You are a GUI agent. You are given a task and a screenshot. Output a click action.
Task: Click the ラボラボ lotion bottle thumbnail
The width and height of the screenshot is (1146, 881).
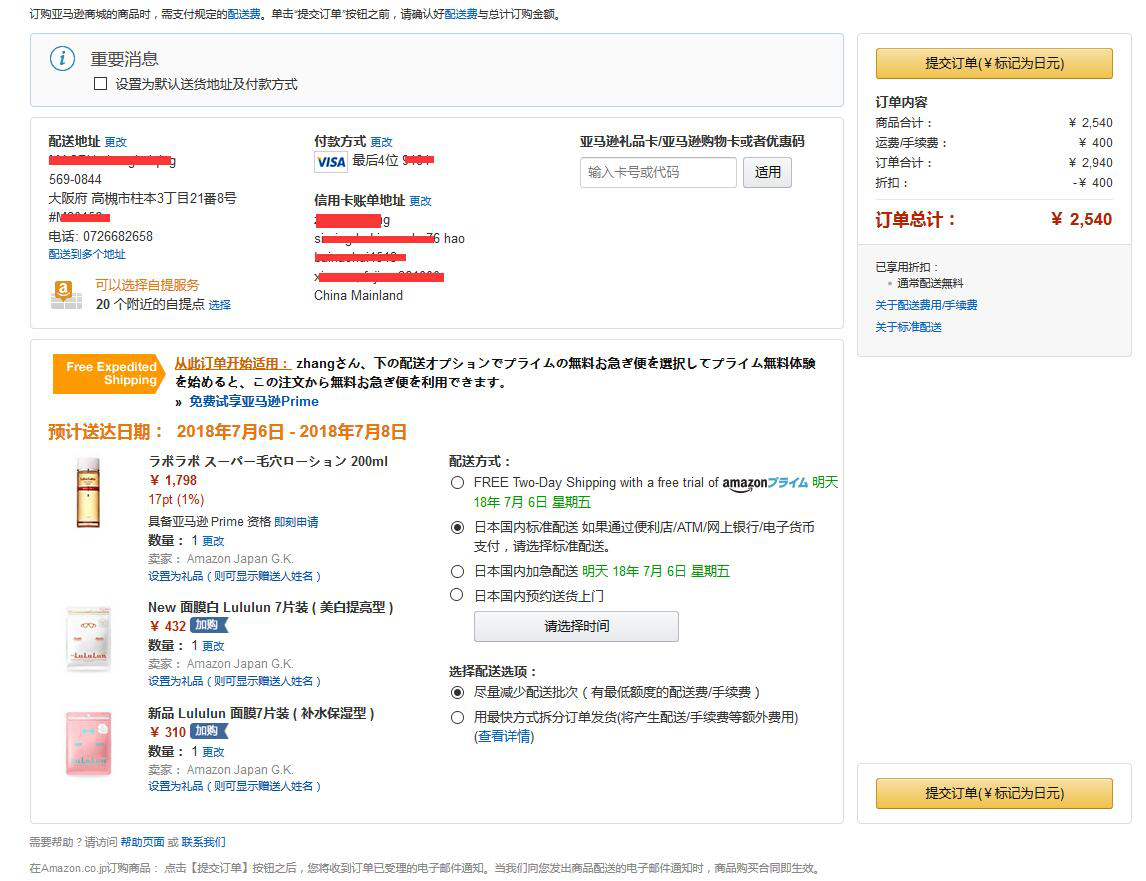pyautogui.click(x=88, y=492)
